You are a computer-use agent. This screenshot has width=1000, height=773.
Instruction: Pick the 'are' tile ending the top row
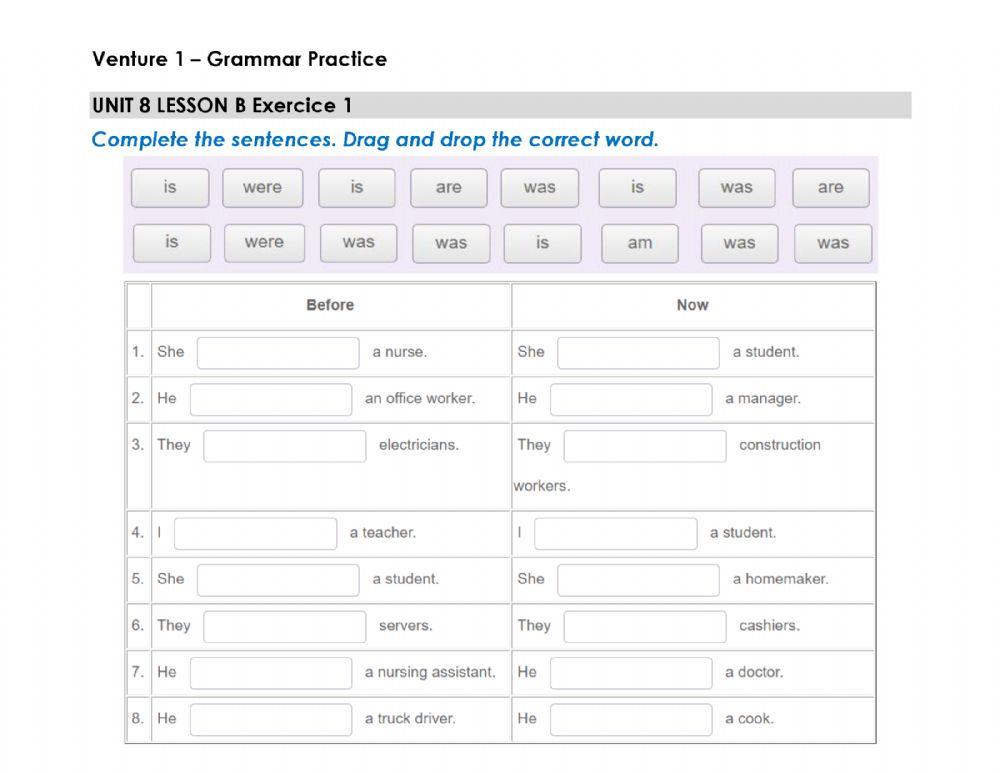click(x=830, y=188)
